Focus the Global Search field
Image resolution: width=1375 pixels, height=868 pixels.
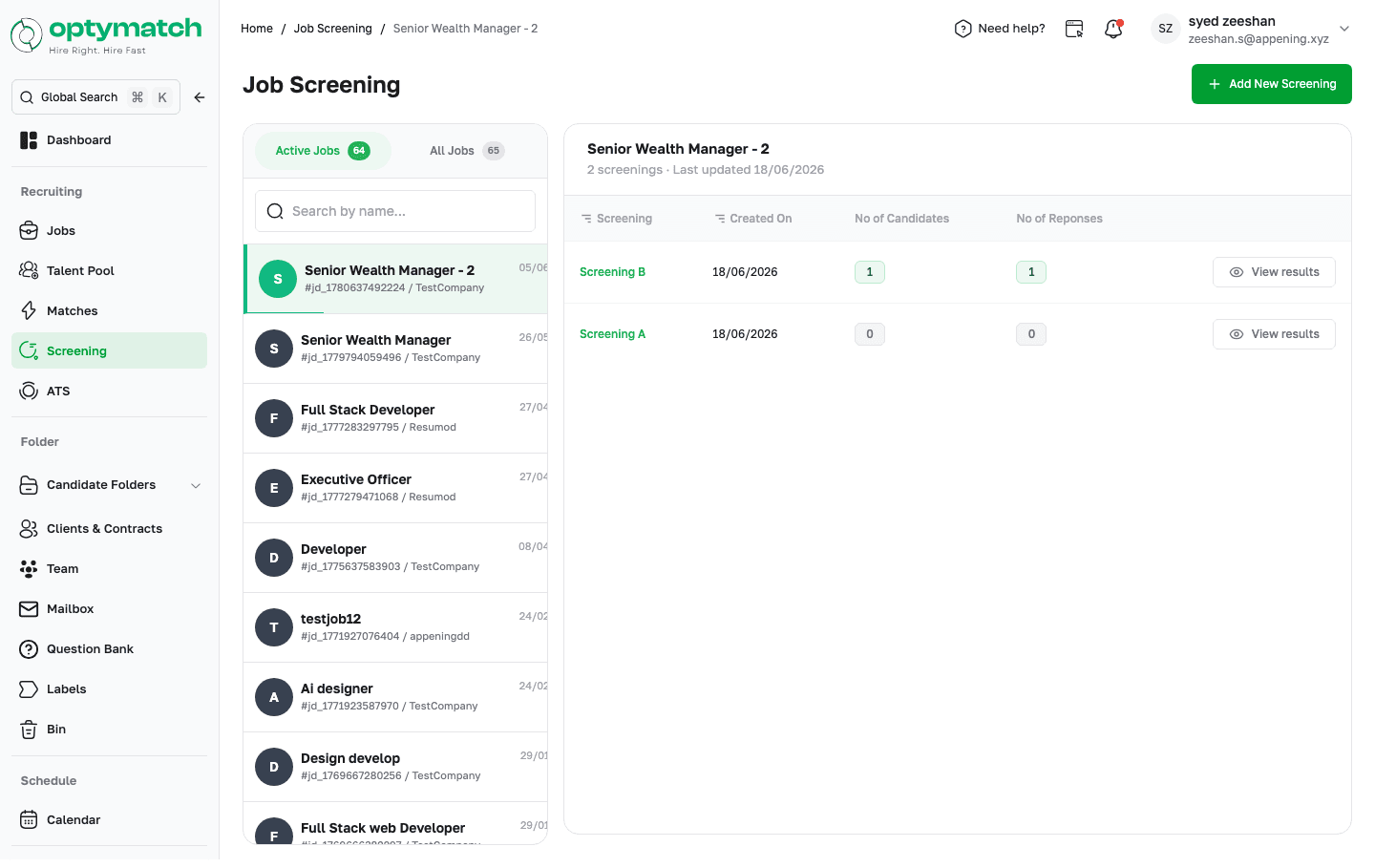95,97
